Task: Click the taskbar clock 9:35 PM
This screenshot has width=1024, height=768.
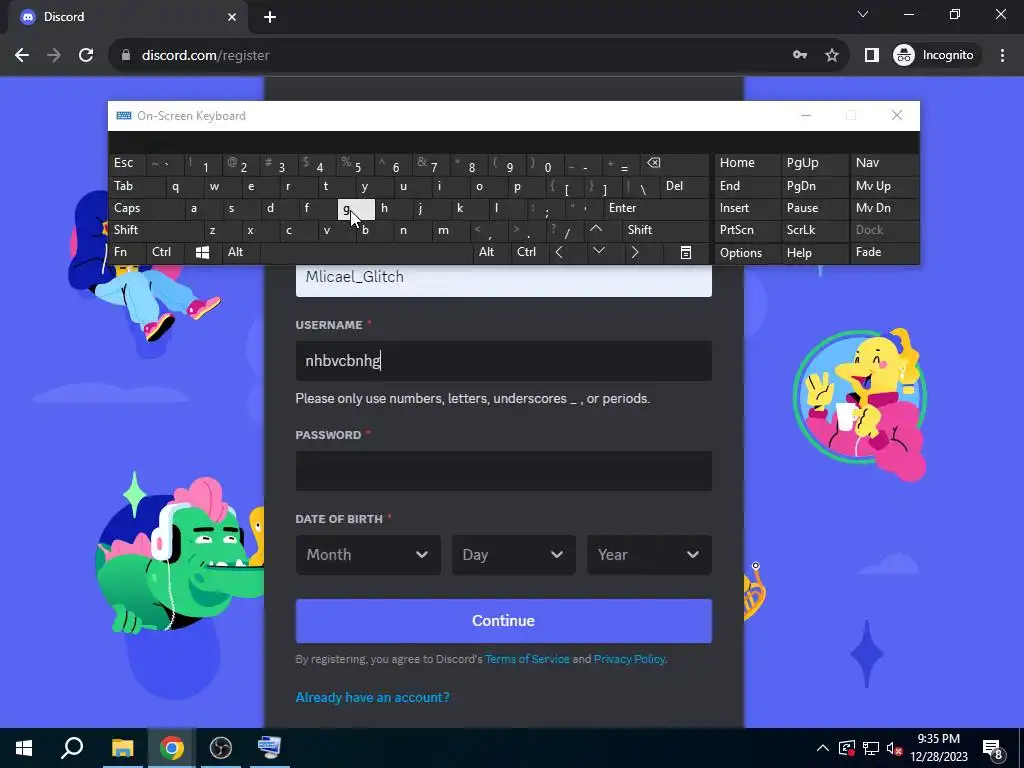Action: point(938,748)
